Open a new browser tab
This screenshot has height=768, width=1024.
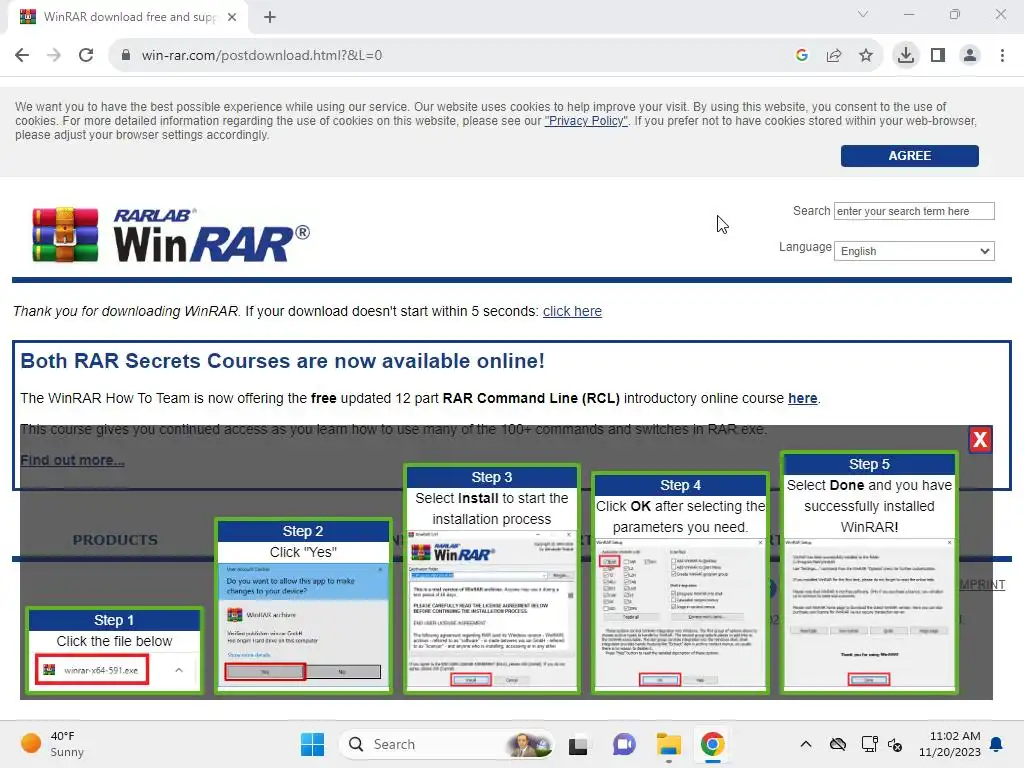coord(270,18)
